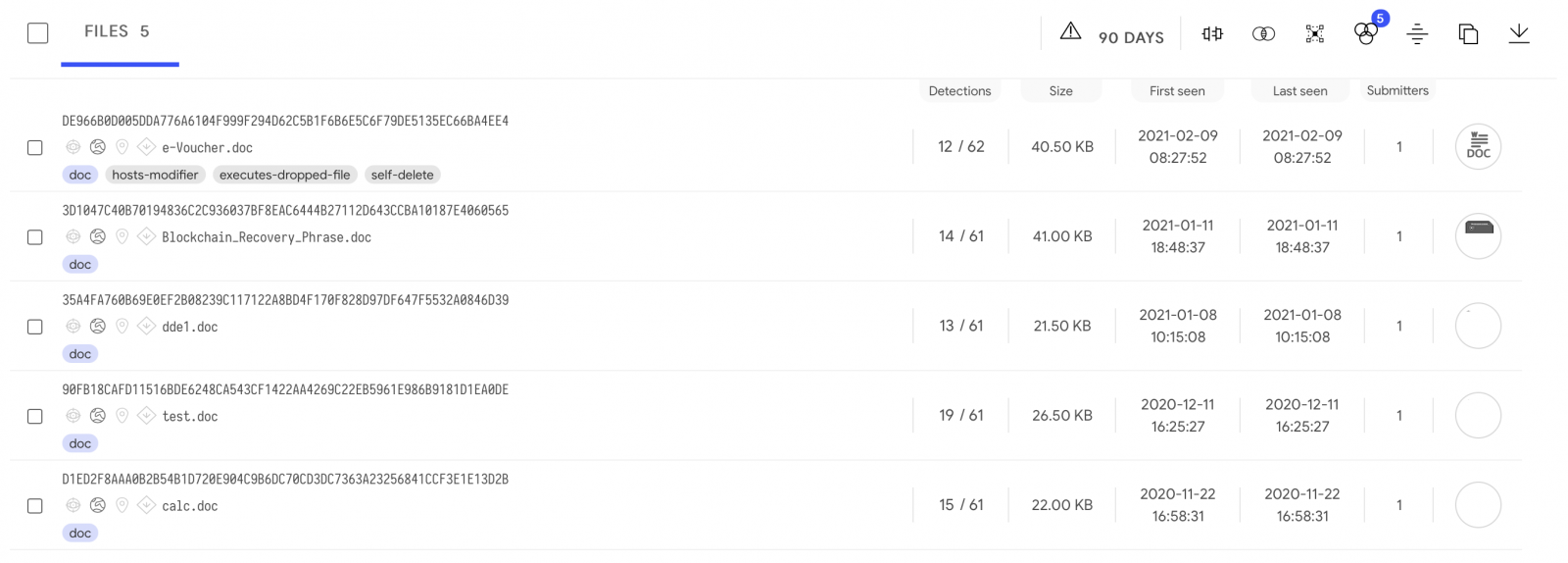Open the FILES 5 tab
This screenshot has height=563, width=1568.
118,32
